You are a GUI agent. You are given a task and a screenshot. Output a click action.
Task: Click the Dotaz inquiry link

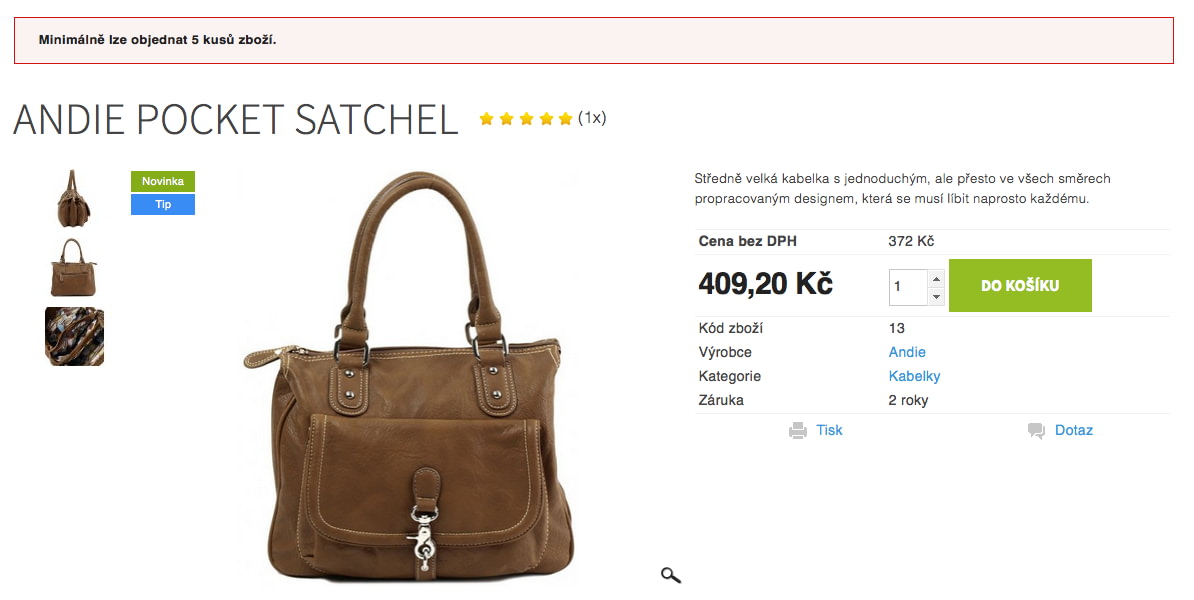1074,430
